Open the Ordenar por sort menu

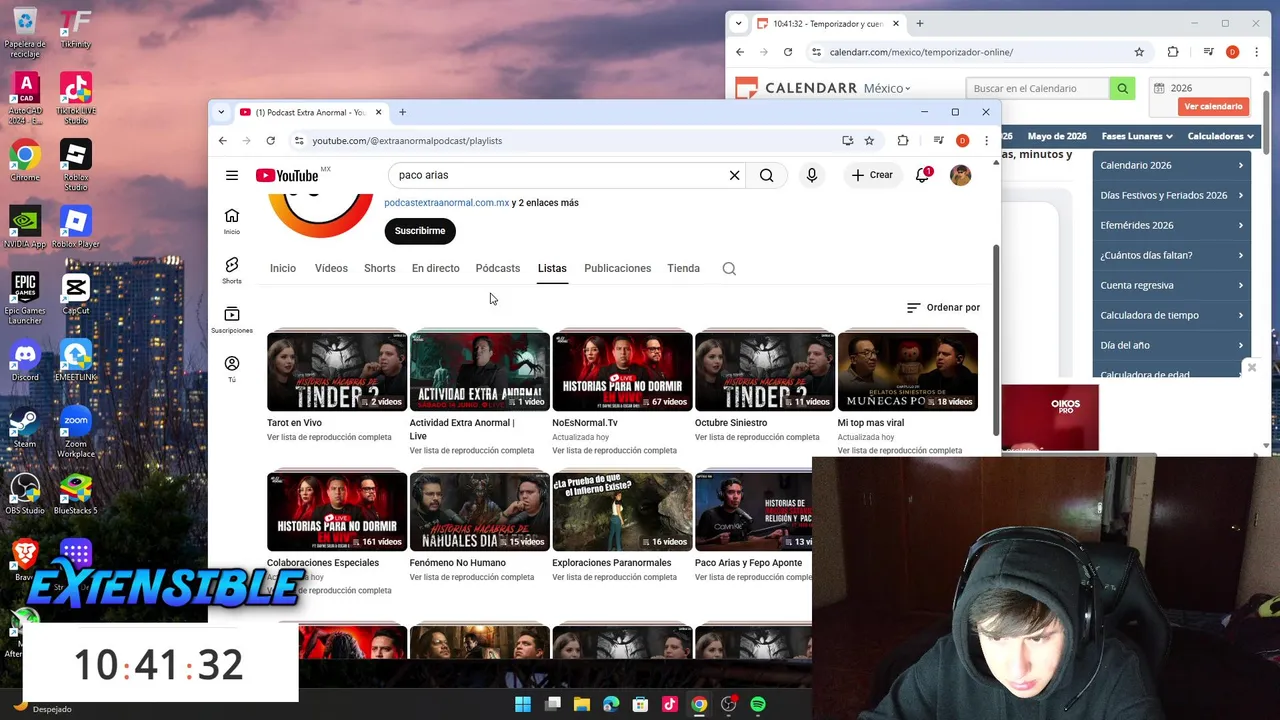point(943,307)
